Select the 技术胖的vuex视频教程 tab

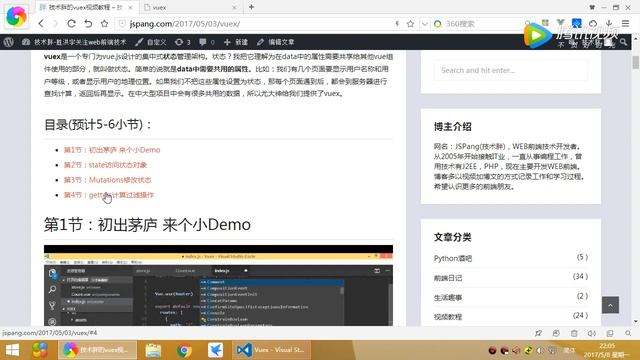click(x=86, y=7)
